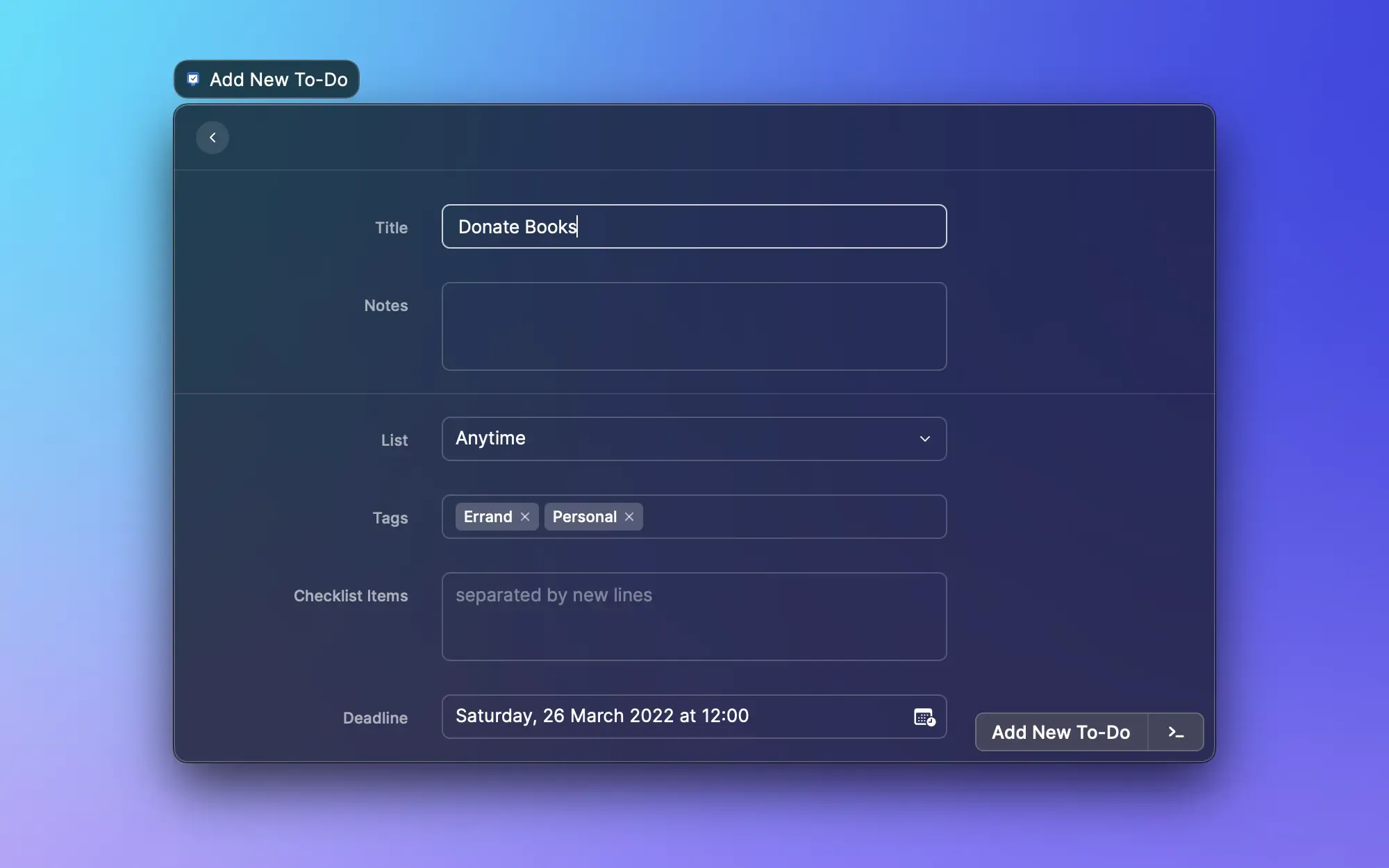1389x868 pixels.
Task: Click the Checklist Items text area
Action: coord(693,617)
